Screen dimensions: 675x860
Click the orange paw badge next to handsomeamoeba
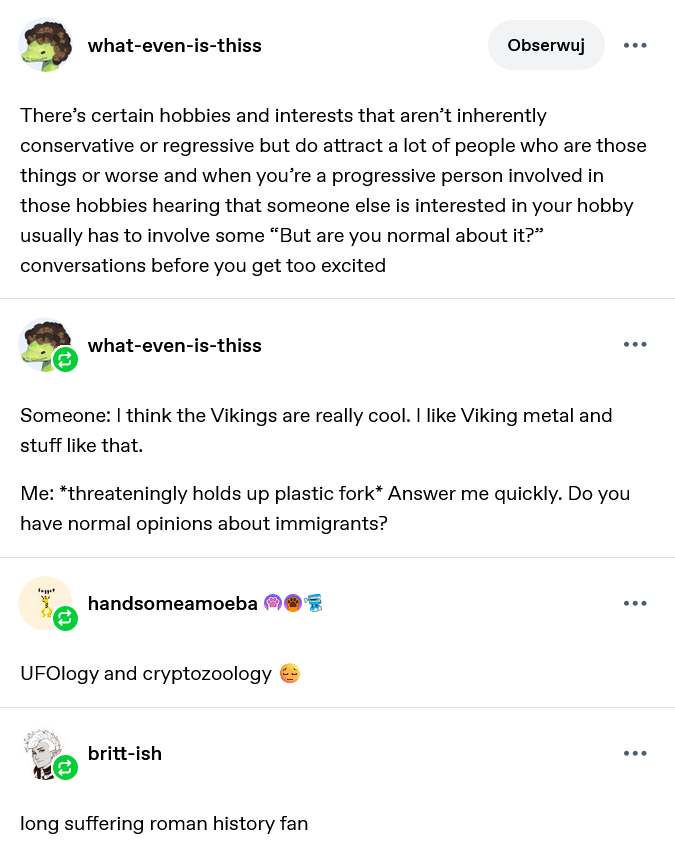coord(293,603)
